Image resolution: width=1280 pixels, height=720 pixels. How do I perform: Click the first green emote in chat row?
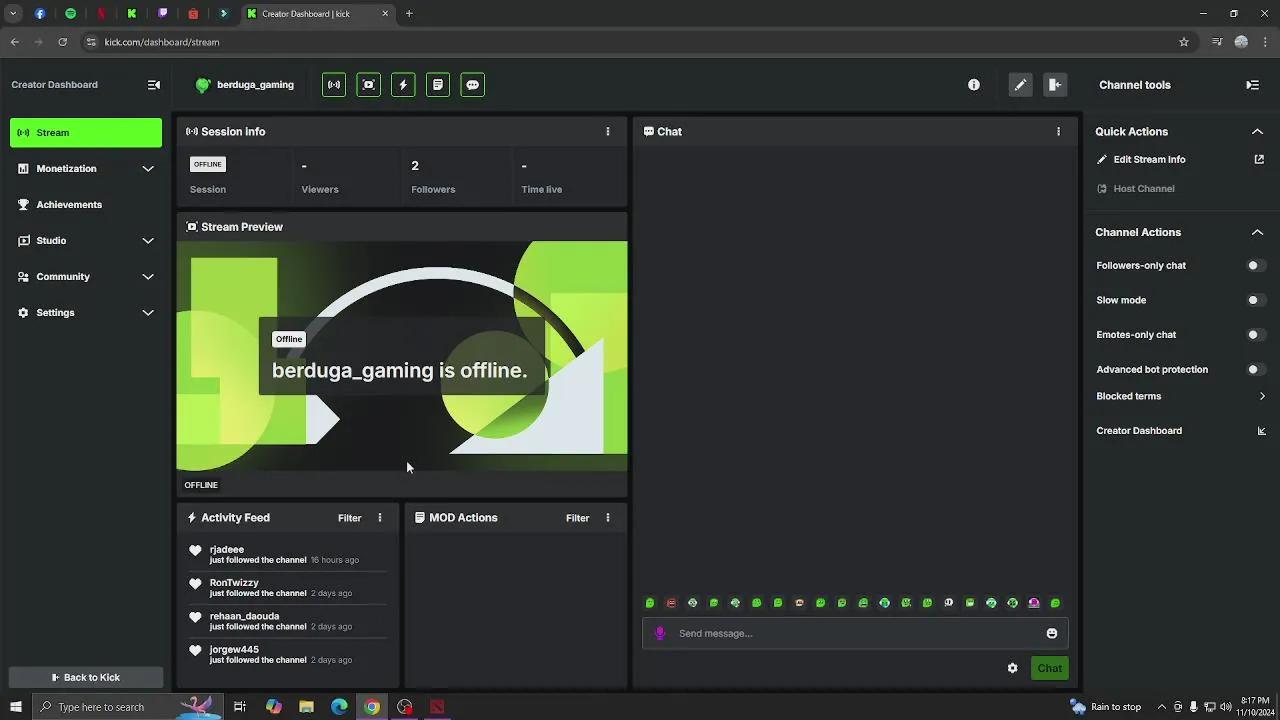(650, 603)
